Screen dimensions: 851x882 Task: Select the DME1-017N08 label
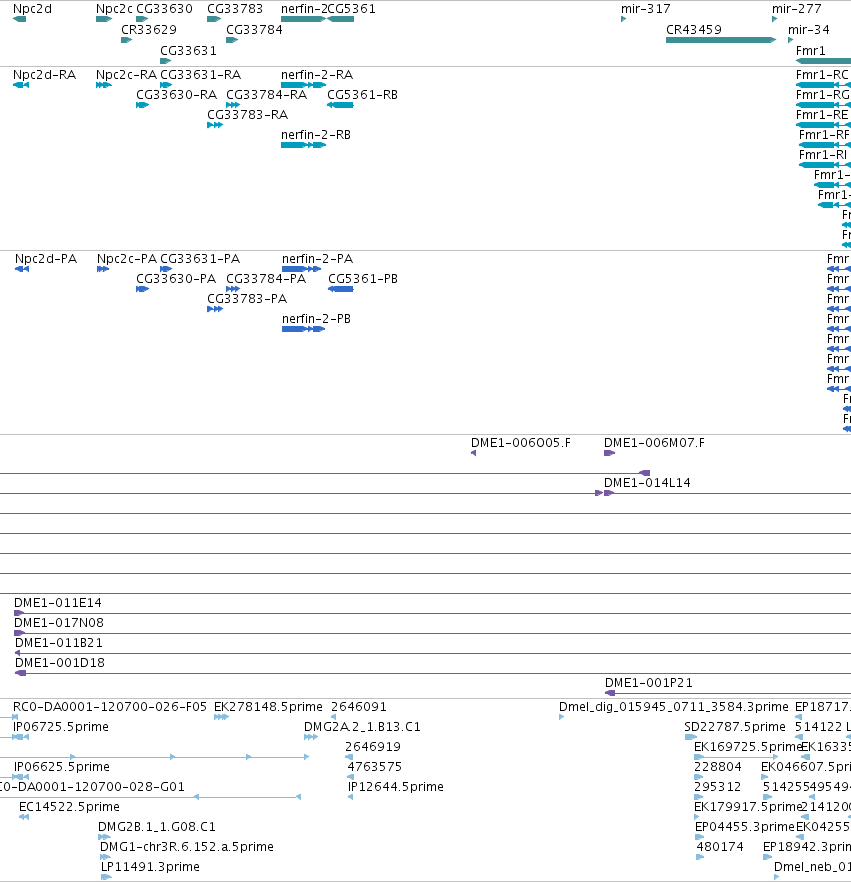tap(59, 623)
